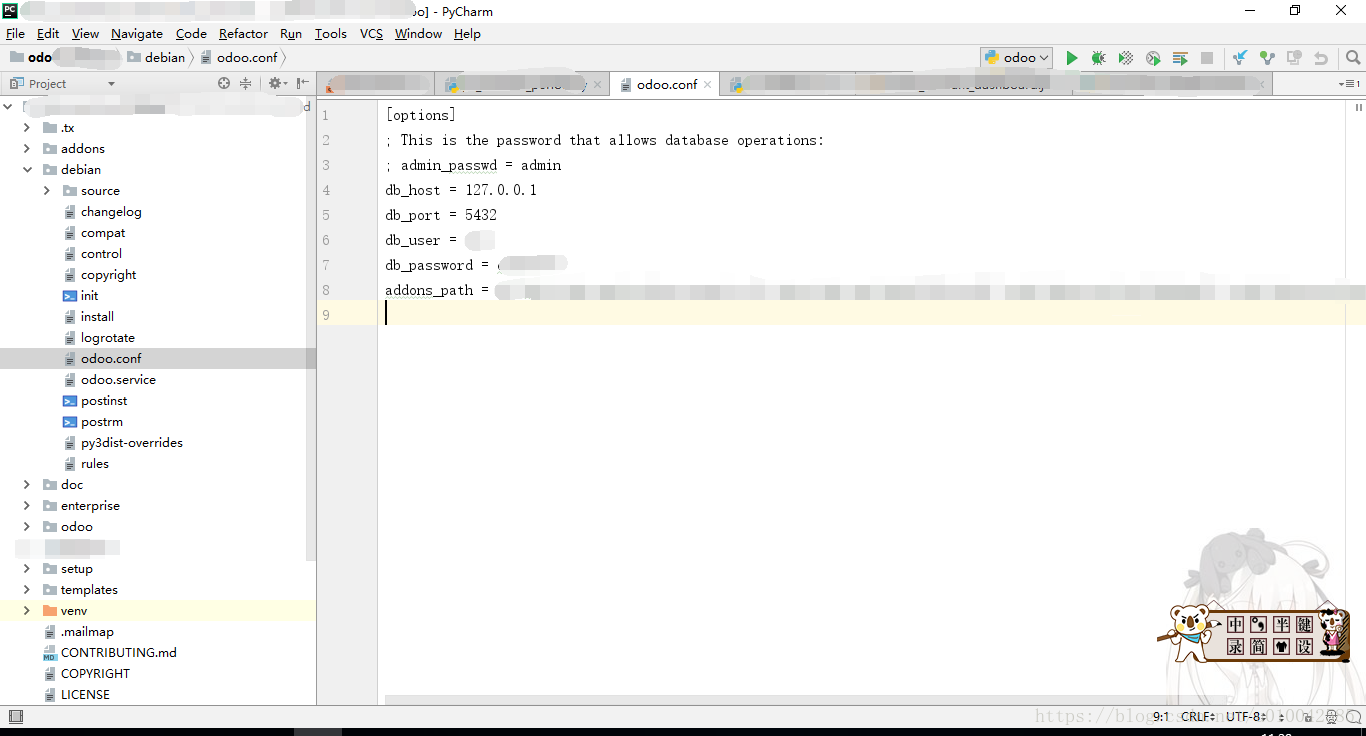Viewport: 1366px width, 736px height.
Task: Open the CRLF line separator selector
Action: pyautogui.click(x=1199, y=716)
